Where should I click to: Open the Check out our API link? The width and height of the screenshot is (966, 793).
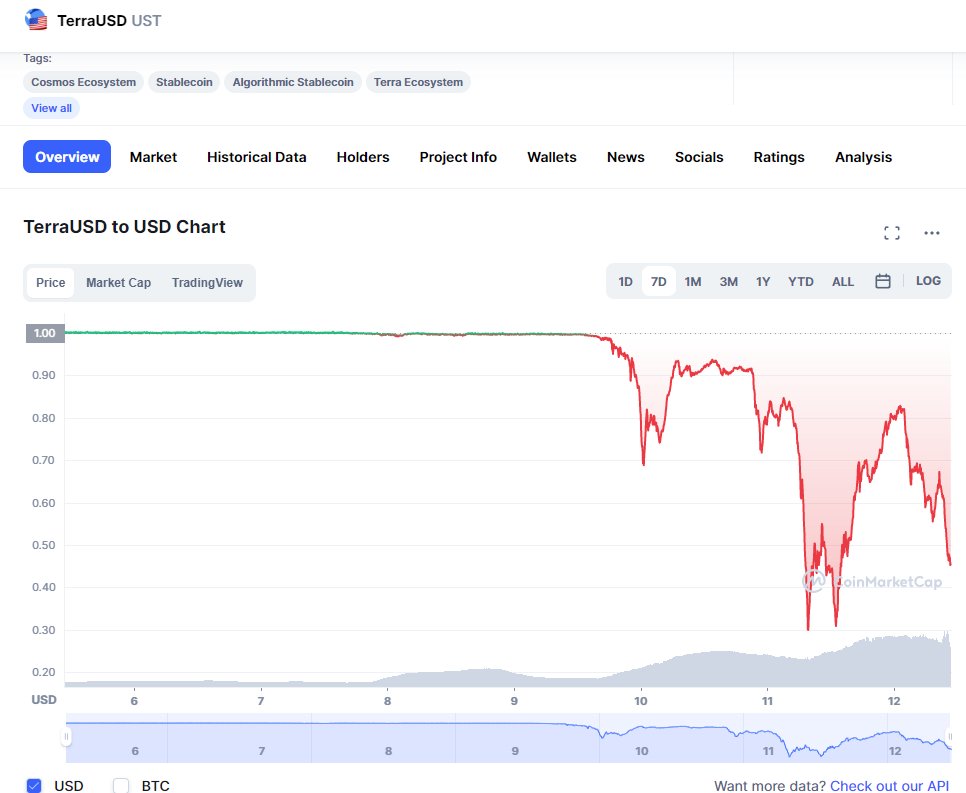(889, 786)
